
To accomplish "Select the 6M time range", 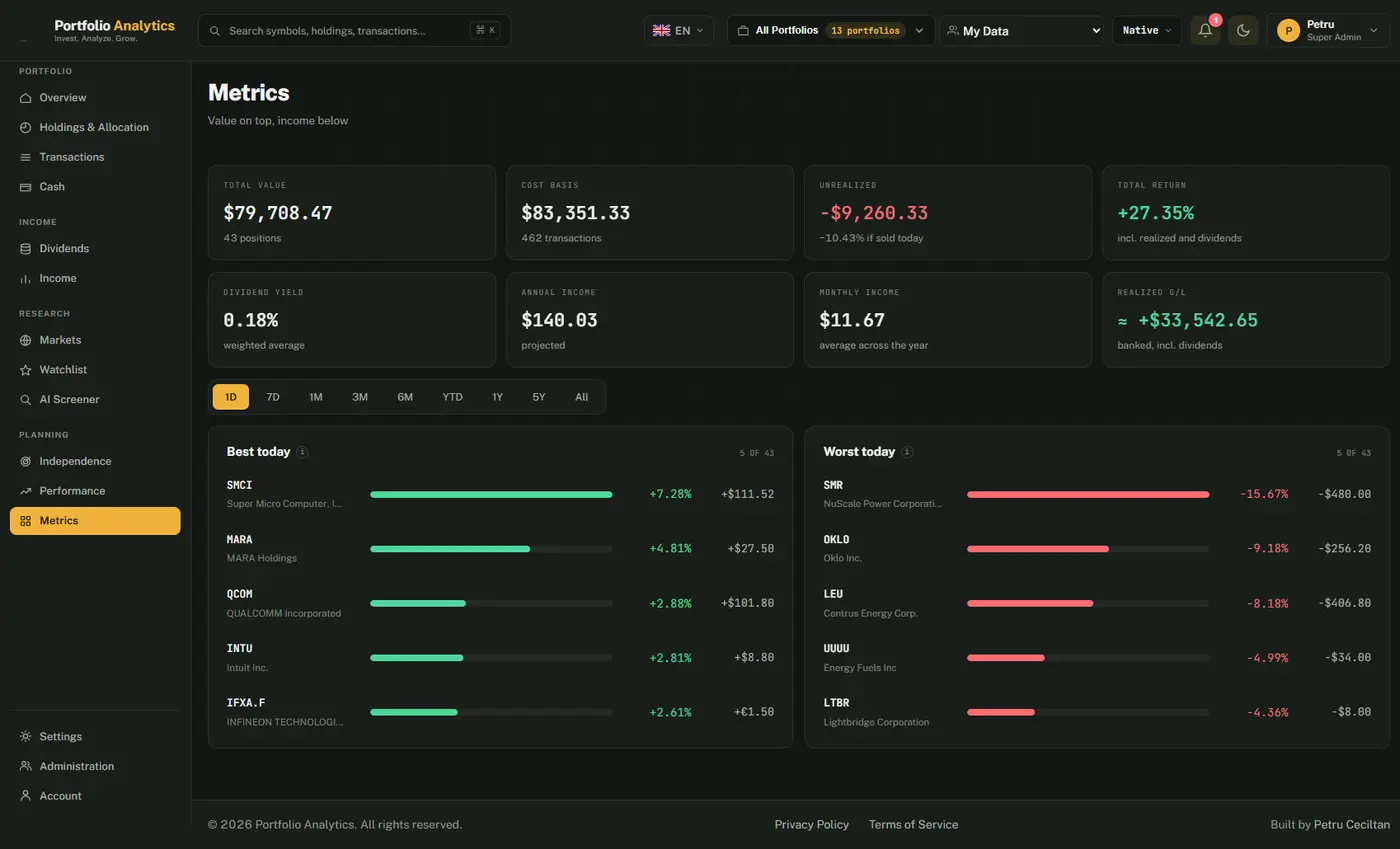I will 405,397.
